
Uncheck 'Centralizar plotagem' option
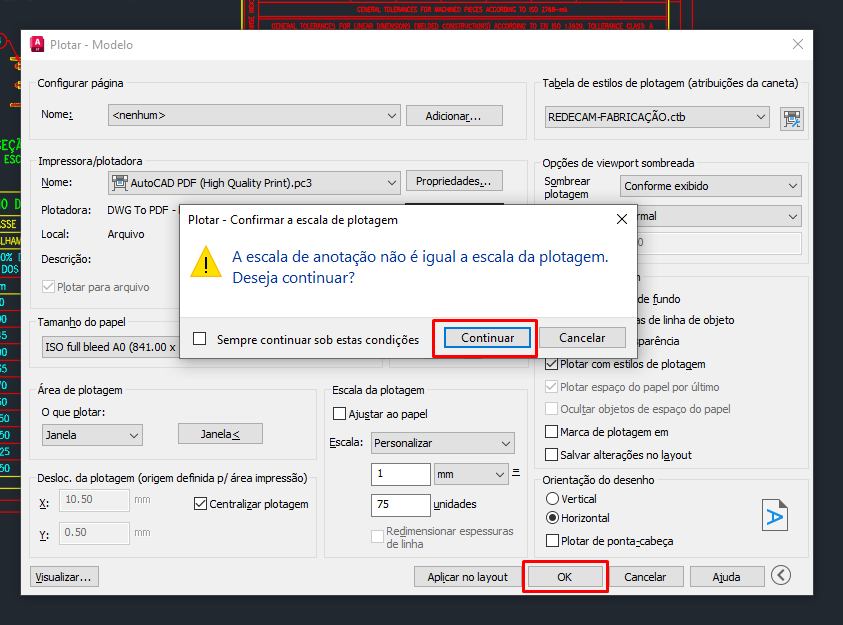pyautogui.click(x=200, y=504)
